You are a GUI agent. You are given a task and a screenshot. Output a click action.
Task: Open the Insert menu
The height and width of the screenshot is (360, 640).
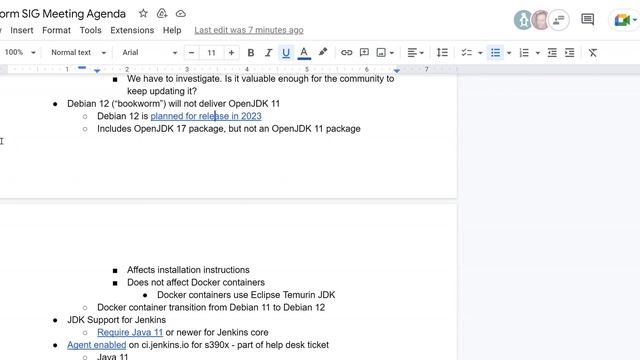coord(22,30)
